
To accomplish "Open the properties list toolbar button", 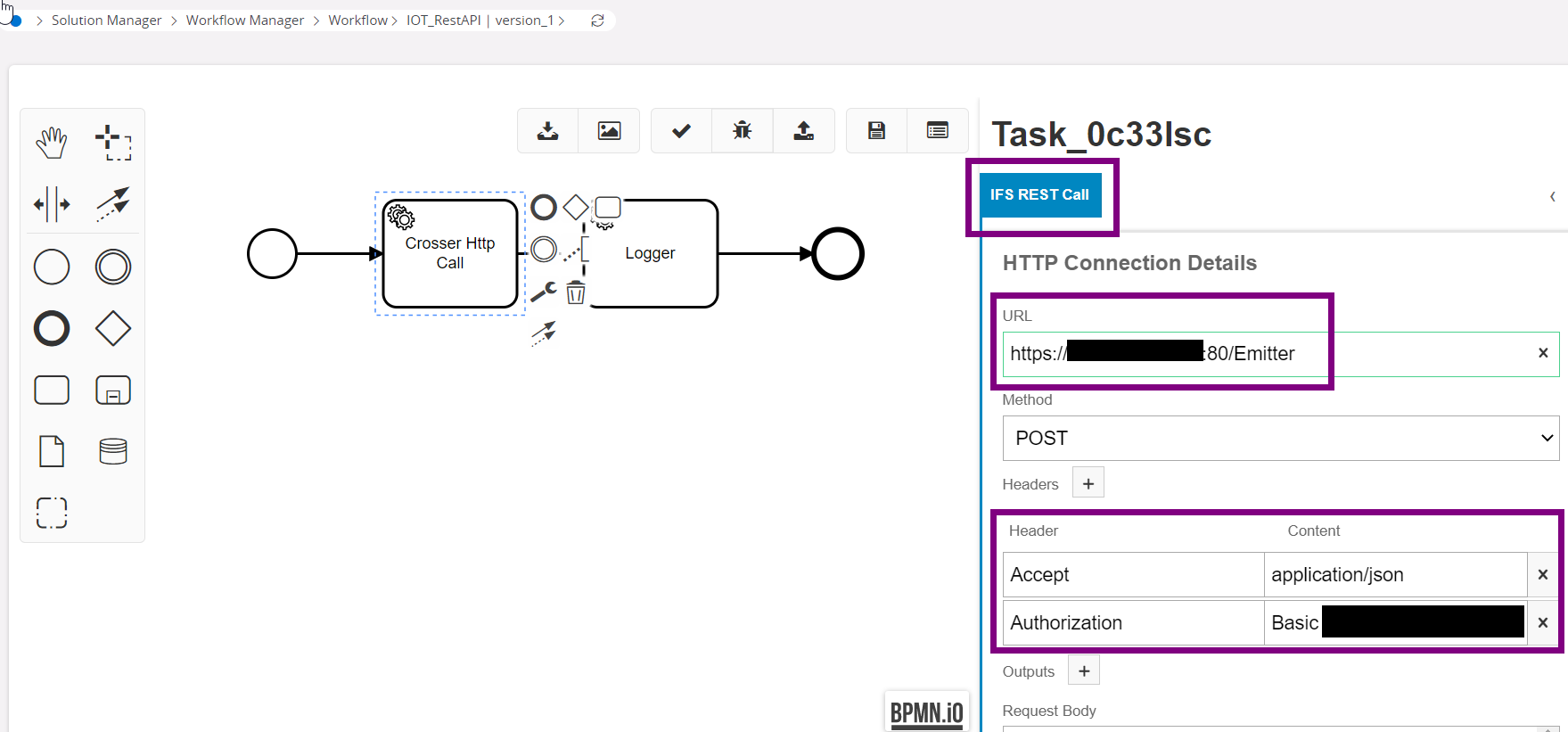I will coord(938,131).
